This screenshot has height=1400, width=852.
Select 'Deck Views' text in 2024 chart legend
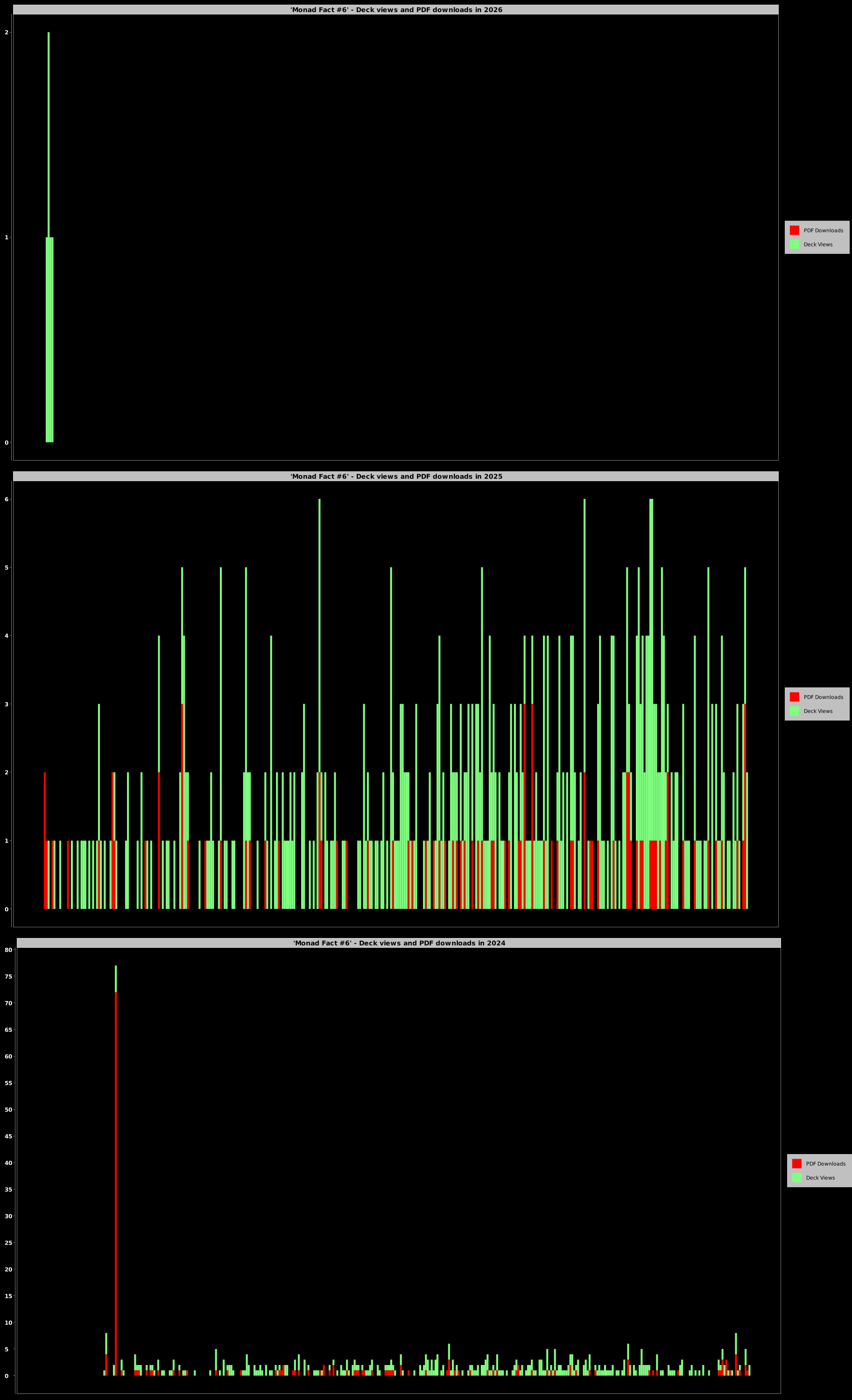click(820, 1177)
